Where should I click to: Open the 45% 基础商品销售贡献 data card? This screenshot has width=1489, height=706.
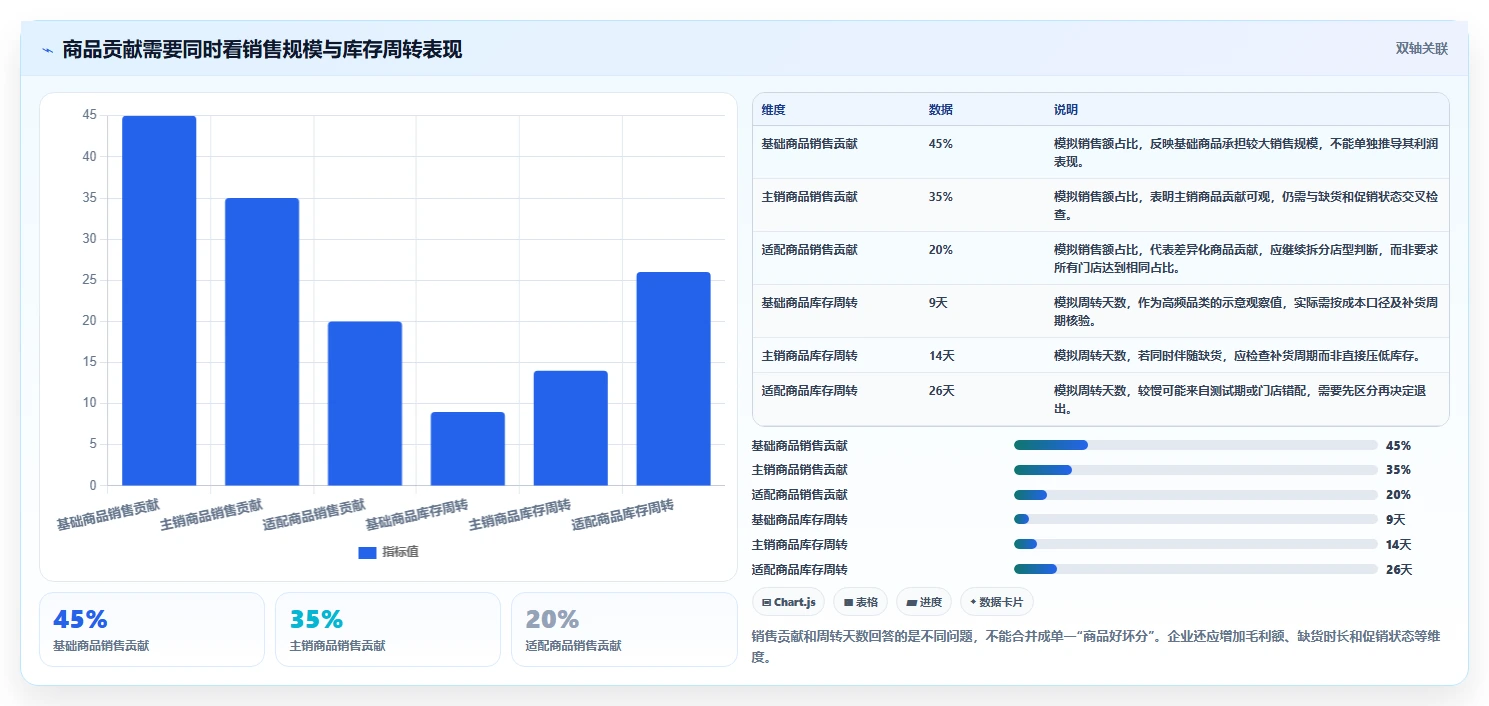click(152, 629)
